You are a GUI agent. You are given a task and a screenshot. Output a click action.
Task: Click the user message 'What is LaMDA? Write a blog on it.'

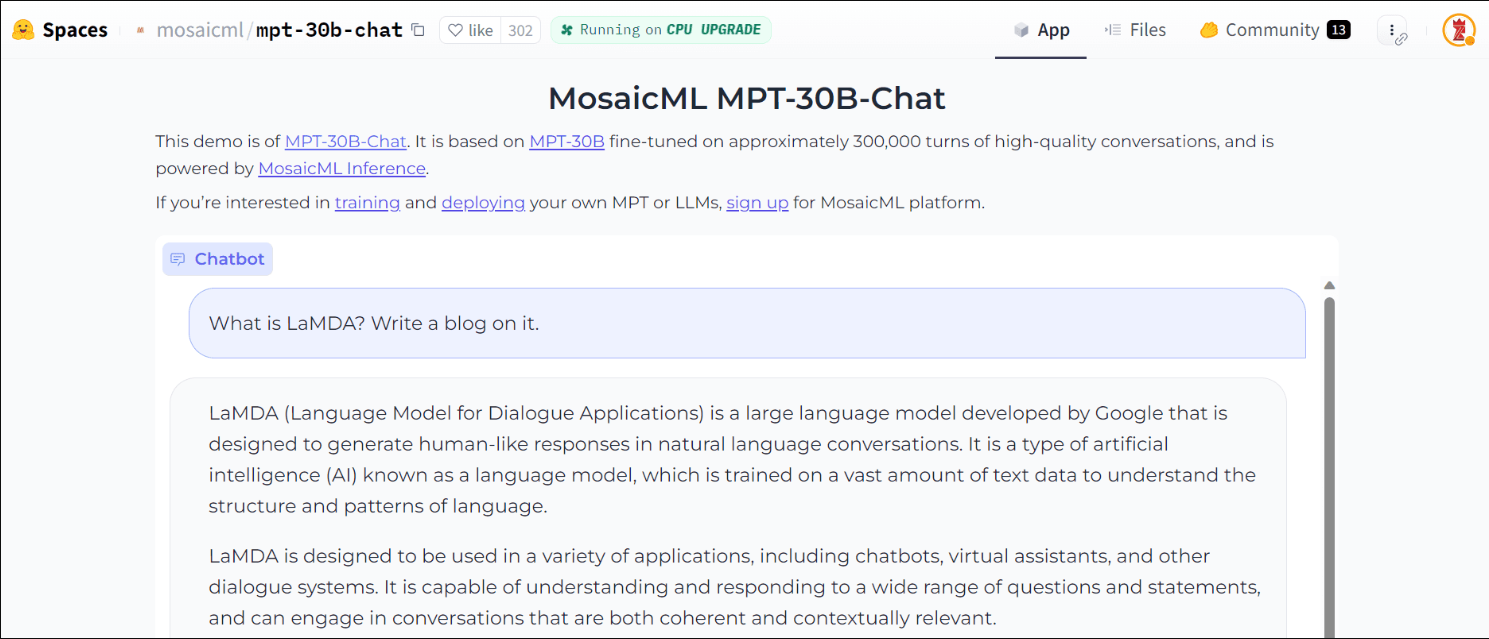tap(747, 323)
